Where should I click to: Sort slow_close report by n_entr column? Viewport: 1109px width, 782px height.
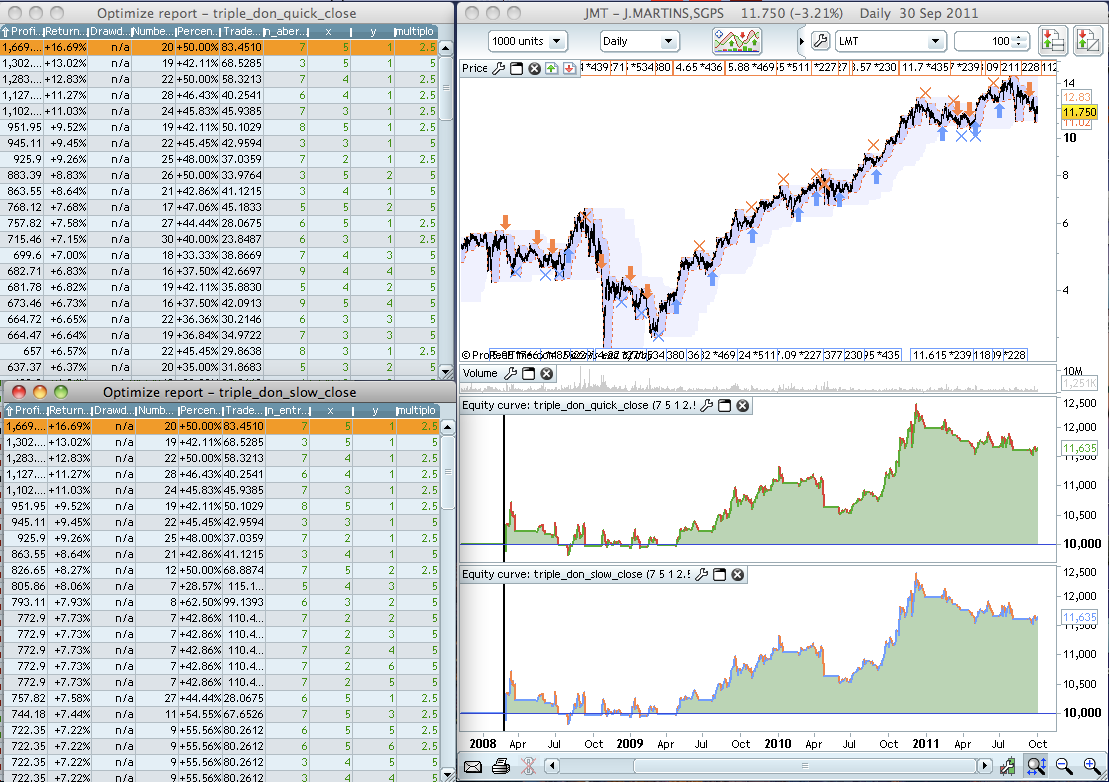pyautogui.click(x=286, y=410)
